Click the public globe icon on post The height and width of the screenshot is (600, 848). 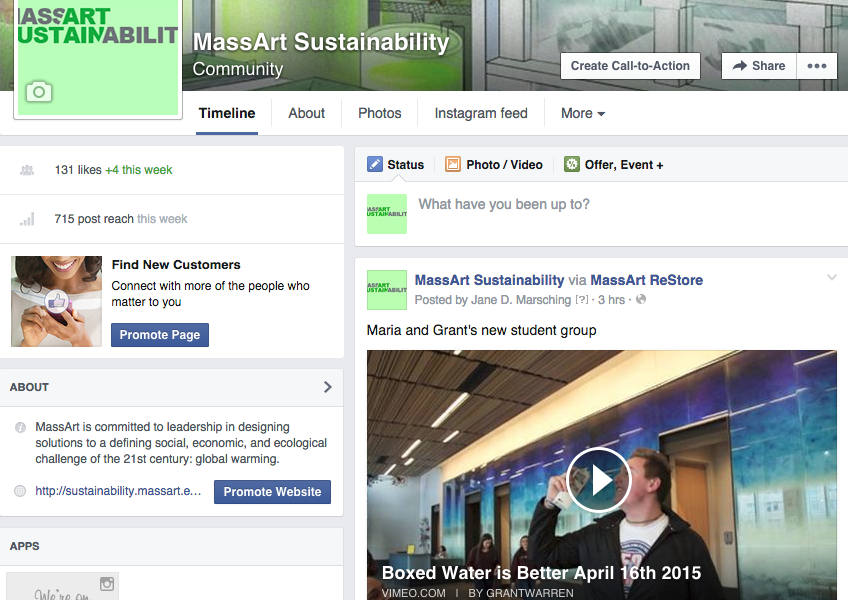click(641, 299)
